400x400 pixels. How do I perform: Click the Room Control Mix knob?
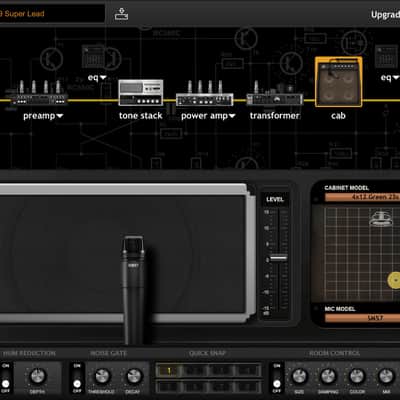(386, 376)
